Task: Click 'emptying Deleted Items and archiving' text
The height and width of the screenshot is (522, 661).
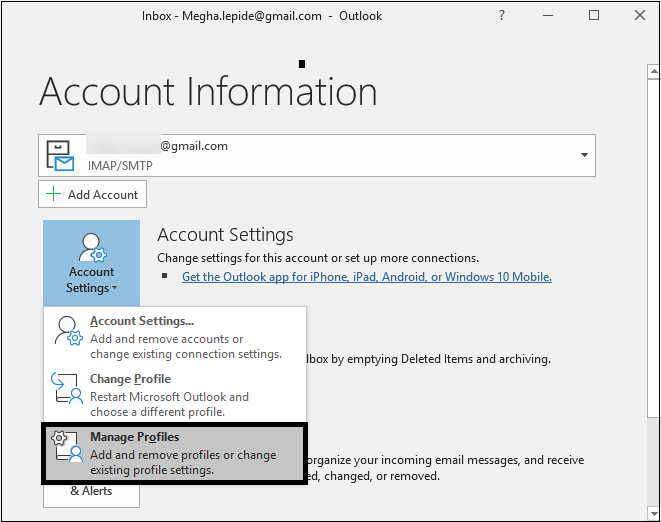Action: [x=449, y=359]
